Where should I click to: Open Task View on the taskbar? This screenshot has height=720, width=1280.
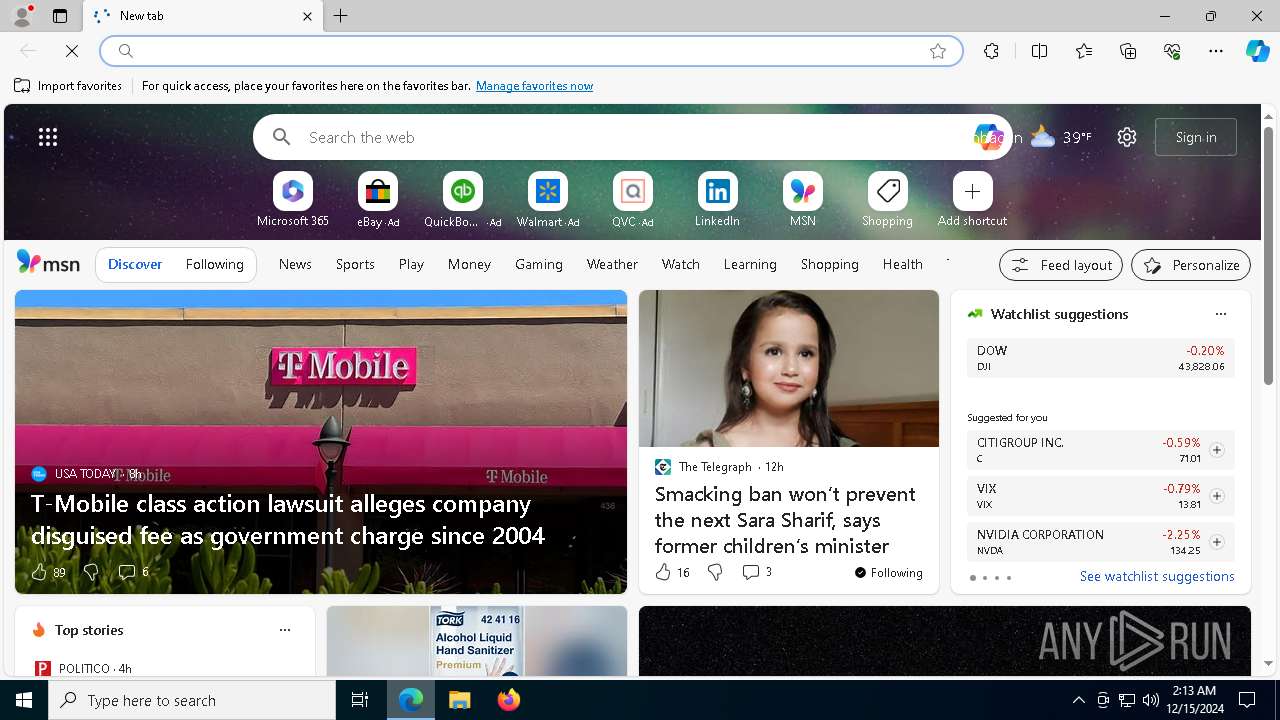(360, 700)
